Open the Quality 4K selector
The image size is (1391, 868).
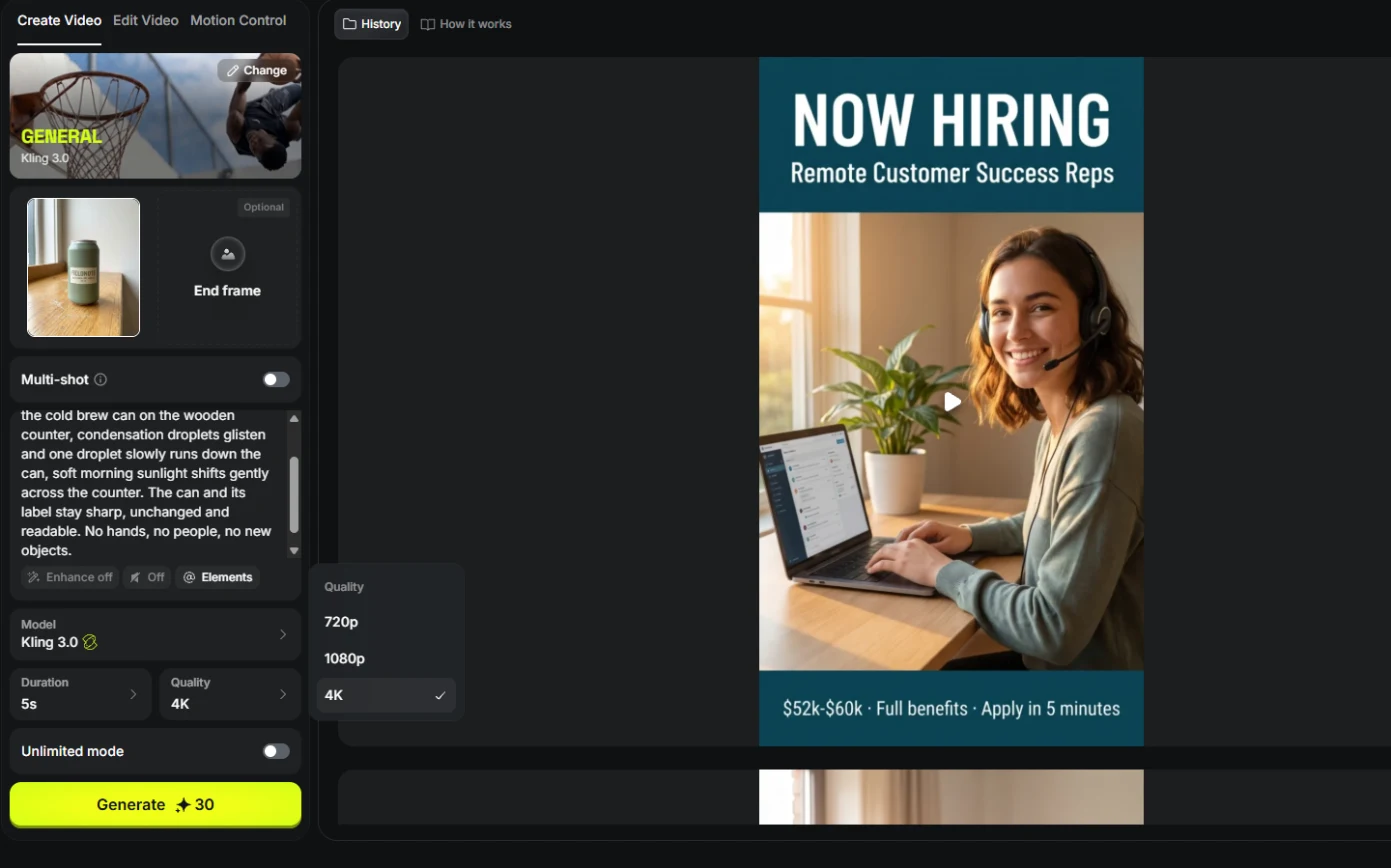tap(230, 694)
